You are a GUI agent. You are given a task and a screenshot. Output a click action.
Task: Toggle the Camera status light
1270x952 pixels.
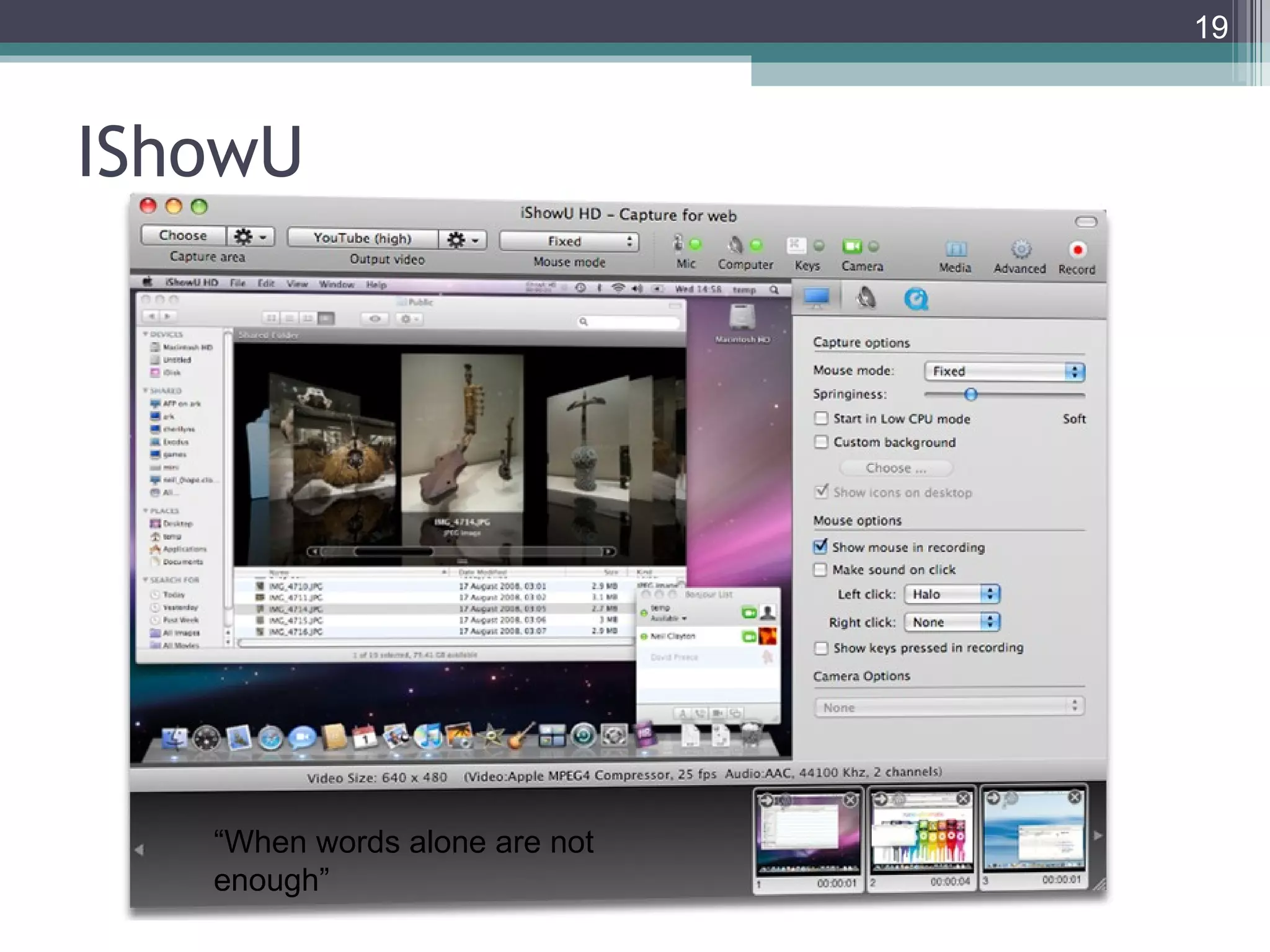tap(873, 247)
